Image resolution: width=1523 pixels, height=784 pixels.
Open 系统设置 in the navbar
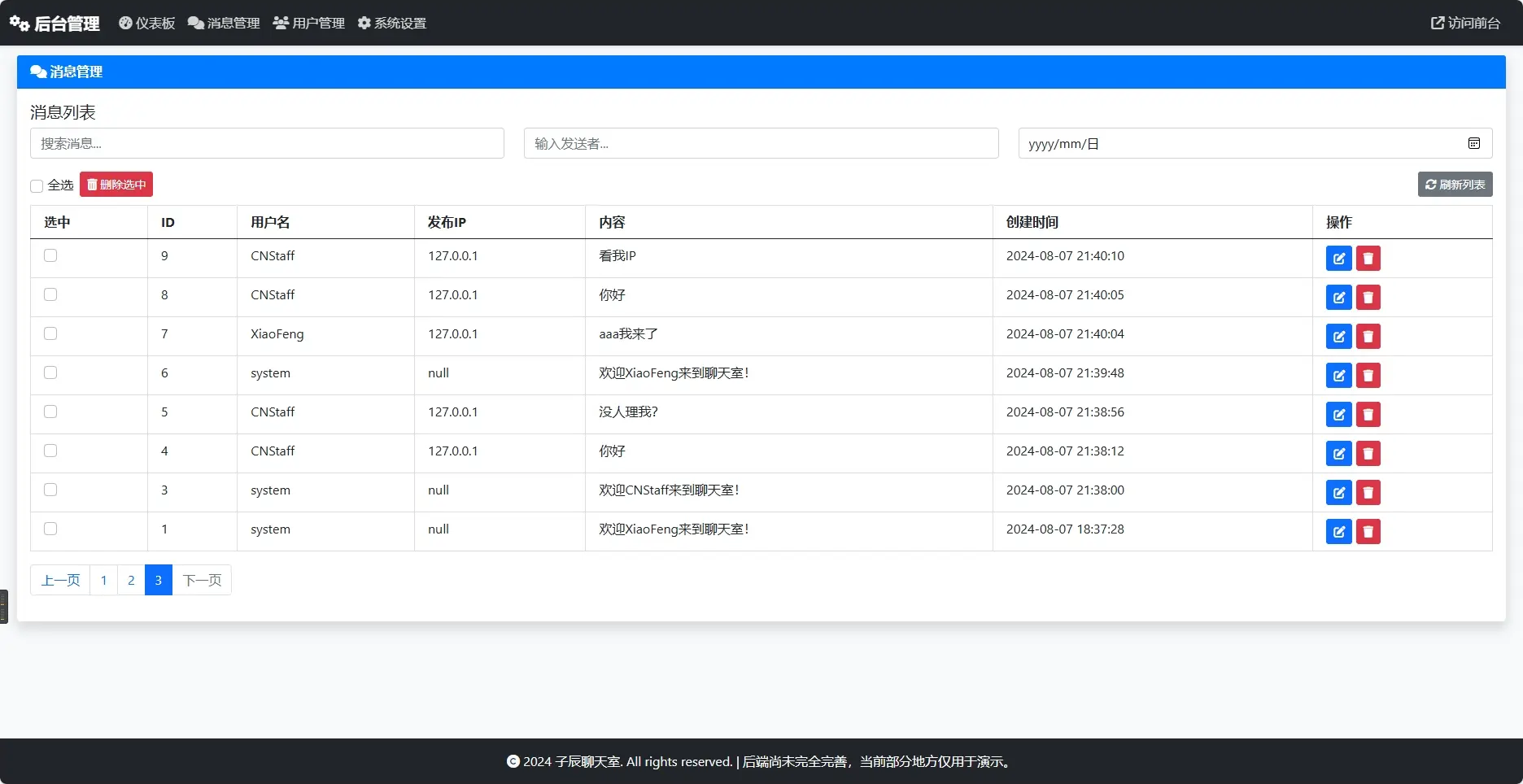[x=392, y=23]
